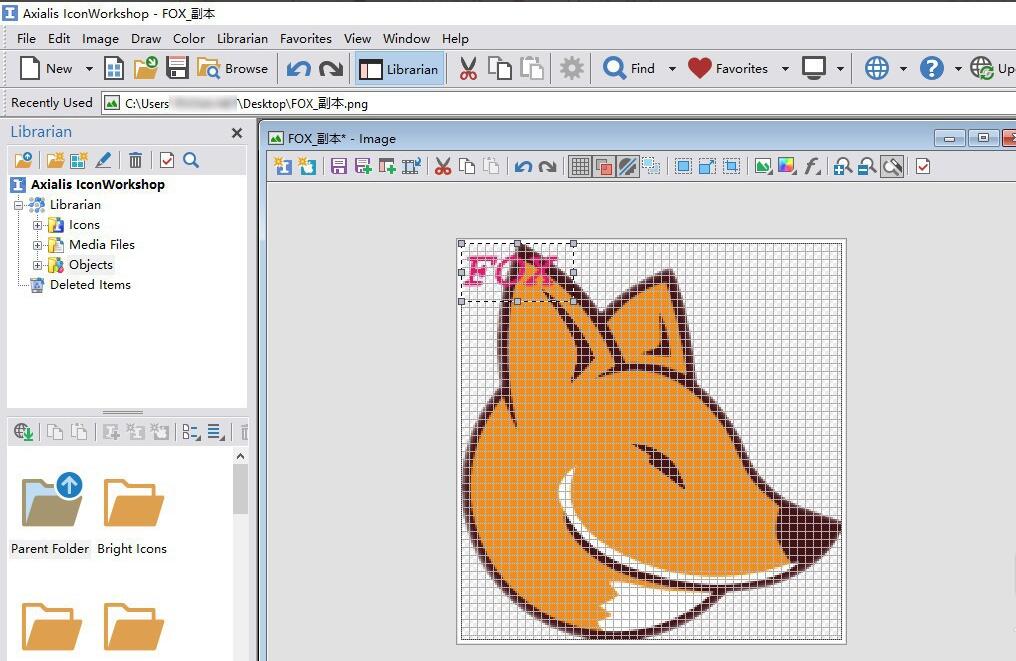The height and width of the screenshot is (661, 1016).
Task: Open the Favorites menu in menu bar
Action: point(305,38)
